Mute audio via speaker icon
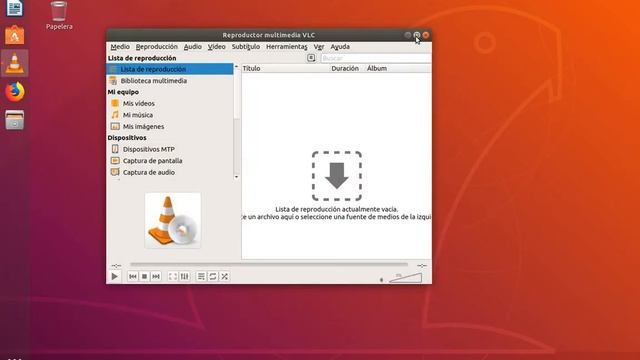The height and width of the screenshot is (360, 640). (x=382, y=280)
